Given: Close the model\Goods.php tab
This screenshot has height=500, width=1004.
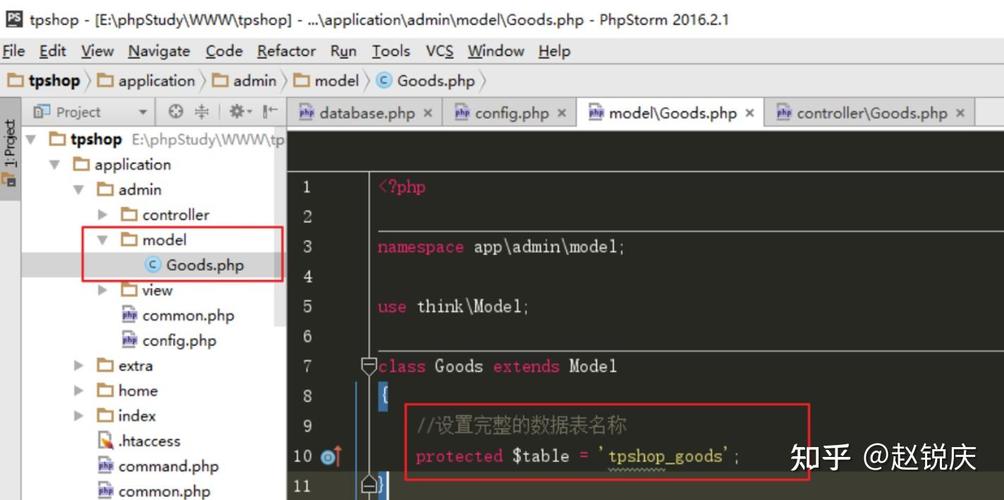Looking at the screenshot, I should pos(749,113).
